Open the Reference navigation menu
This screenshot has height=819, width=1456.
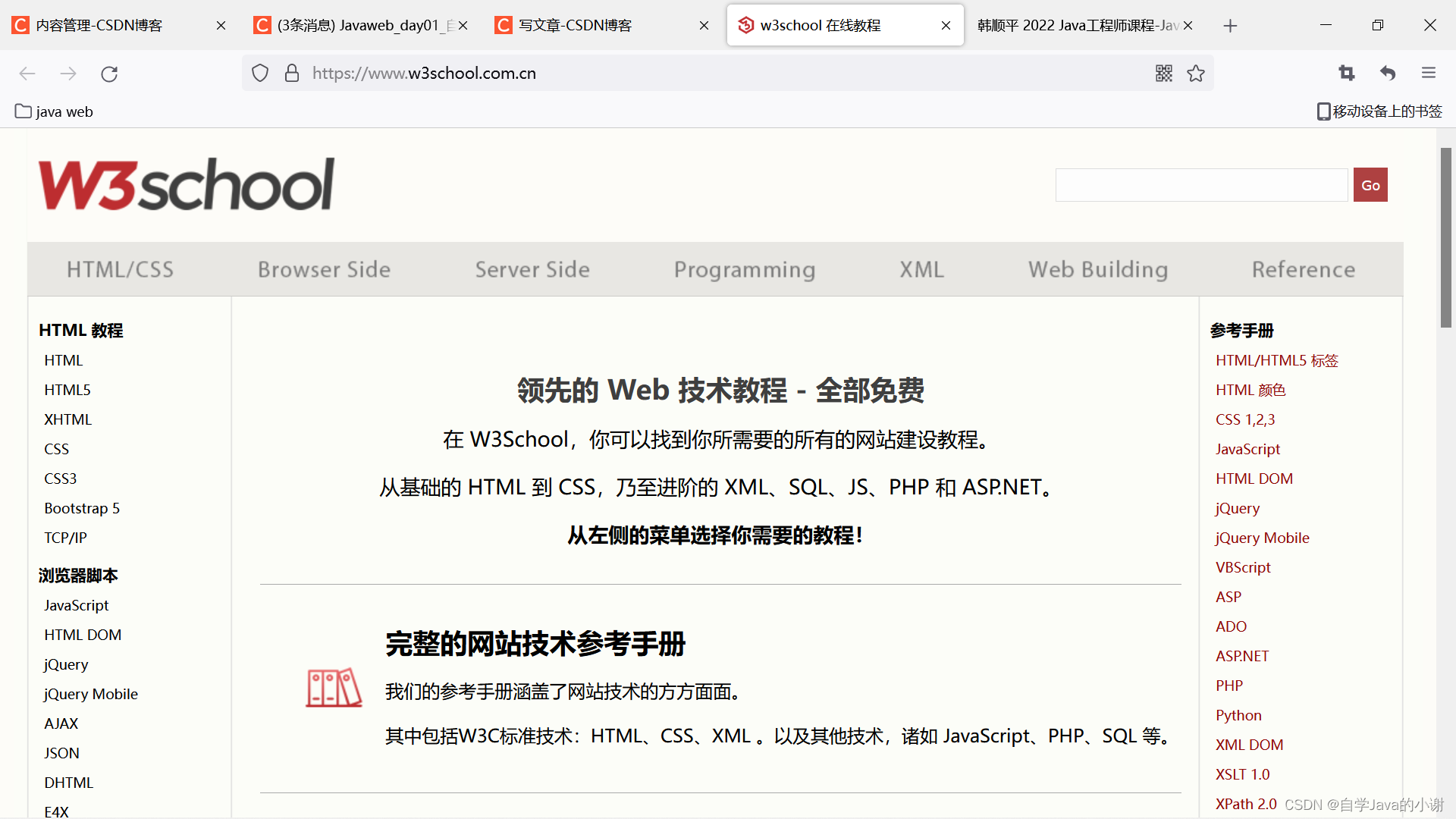coord(1304,269)
